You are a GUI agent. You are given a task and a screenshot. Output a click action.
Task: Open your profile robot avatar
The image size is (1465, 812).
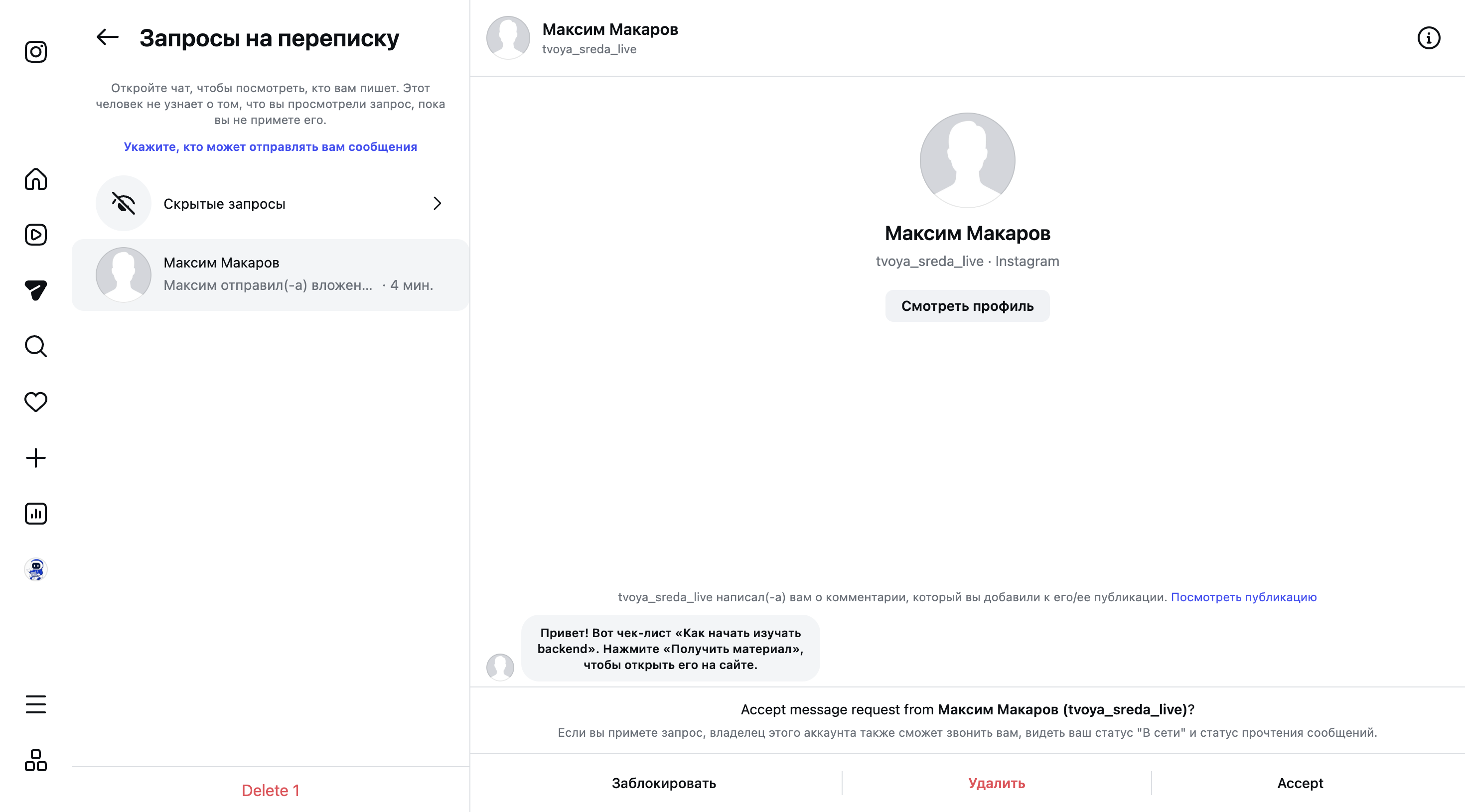click(x=36, y=569)
